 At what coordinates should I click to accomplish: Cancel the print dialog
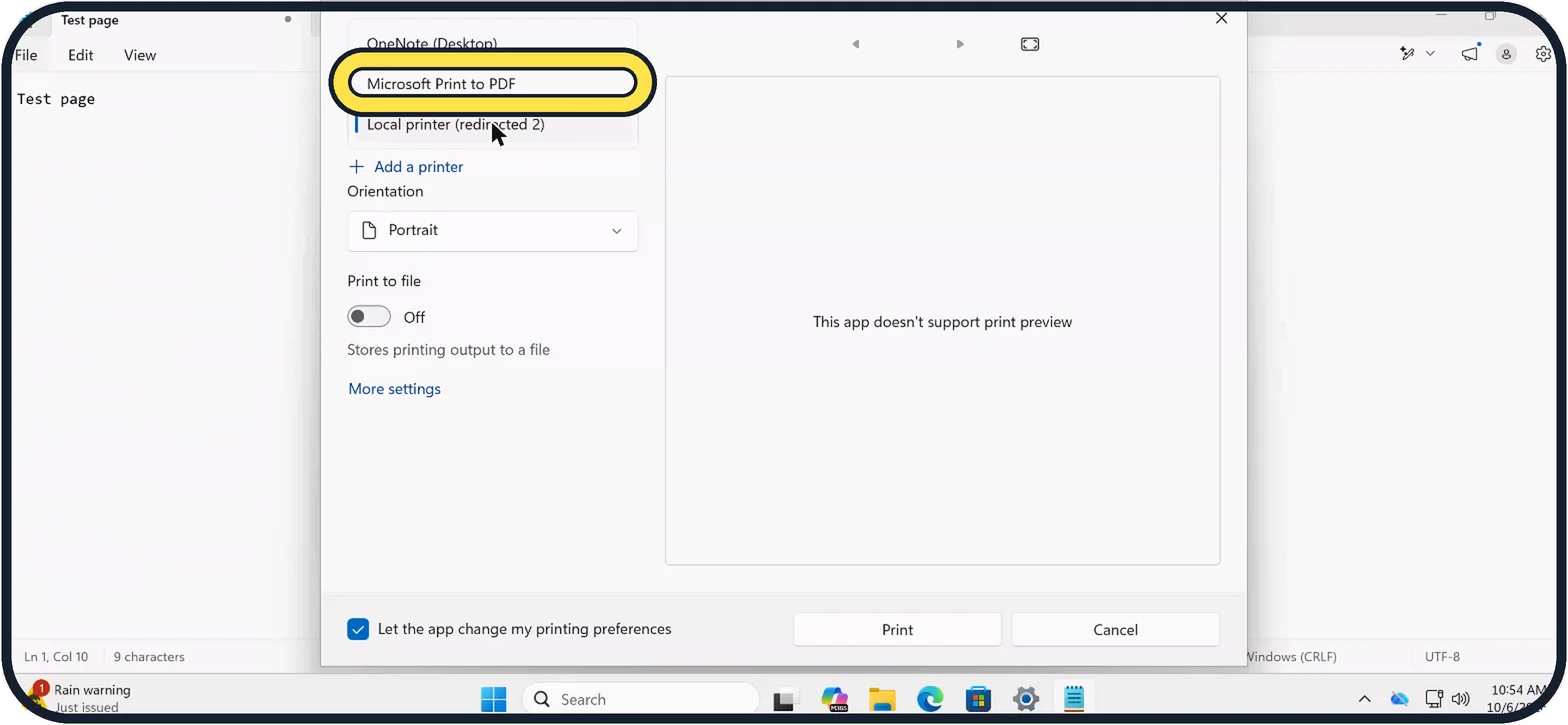(1115, 630)
